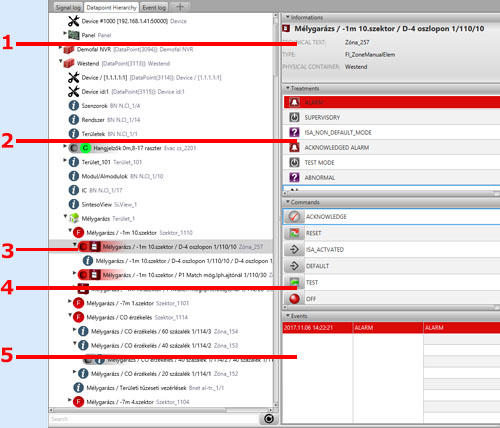Click info icon next to IC row
The width and height of the screenshot is (500, 428).
click(73, 190)
